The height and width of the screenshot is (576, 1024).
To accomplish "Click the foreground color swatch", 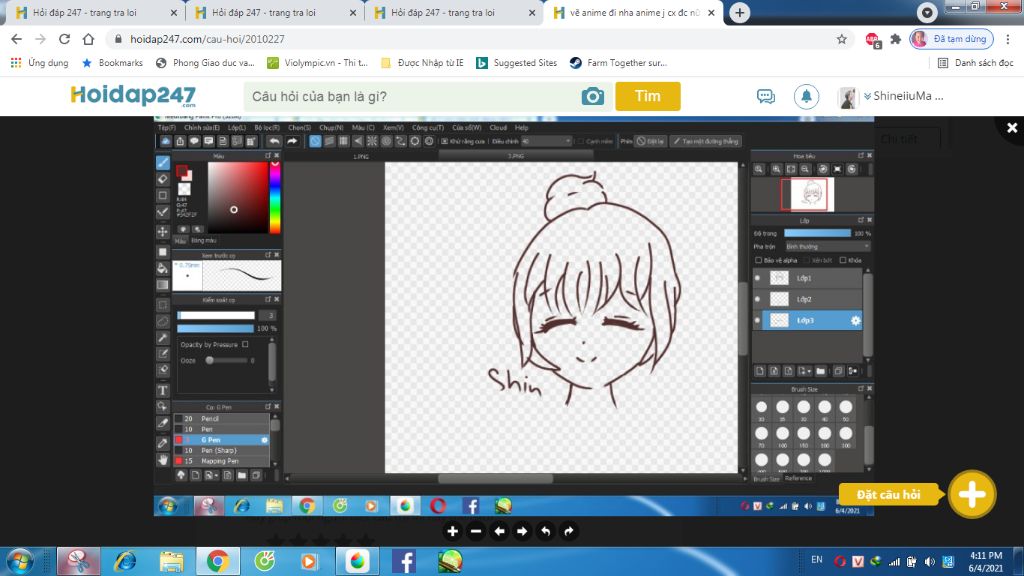I will [182, 171].
